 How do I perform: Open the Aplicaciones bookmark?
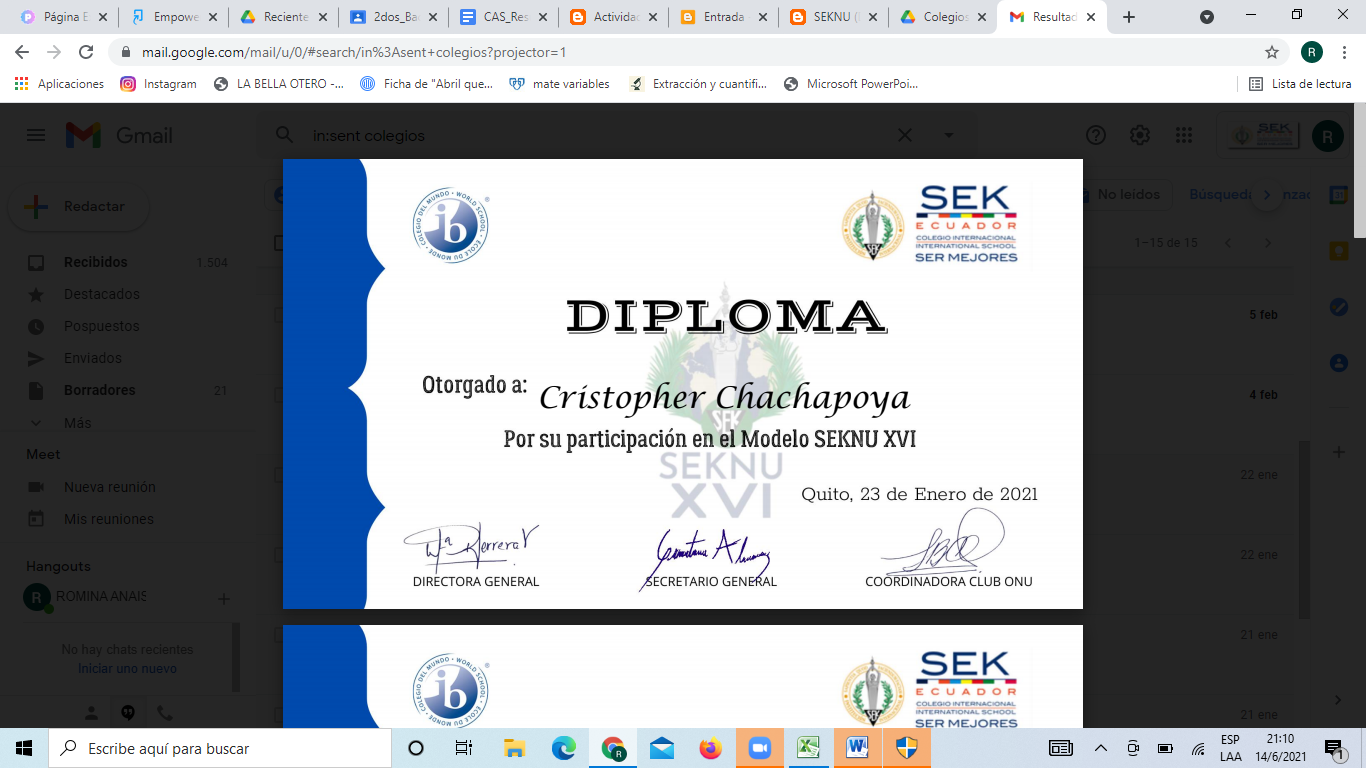point(60,84)
